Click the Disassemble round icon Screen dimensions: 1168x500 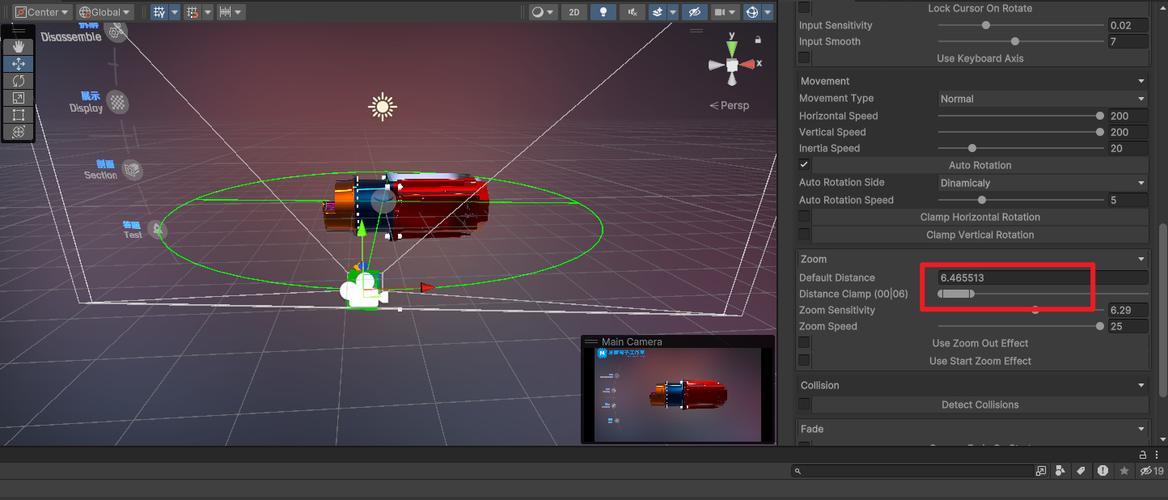pyautogui.click(x=115, y=32)
